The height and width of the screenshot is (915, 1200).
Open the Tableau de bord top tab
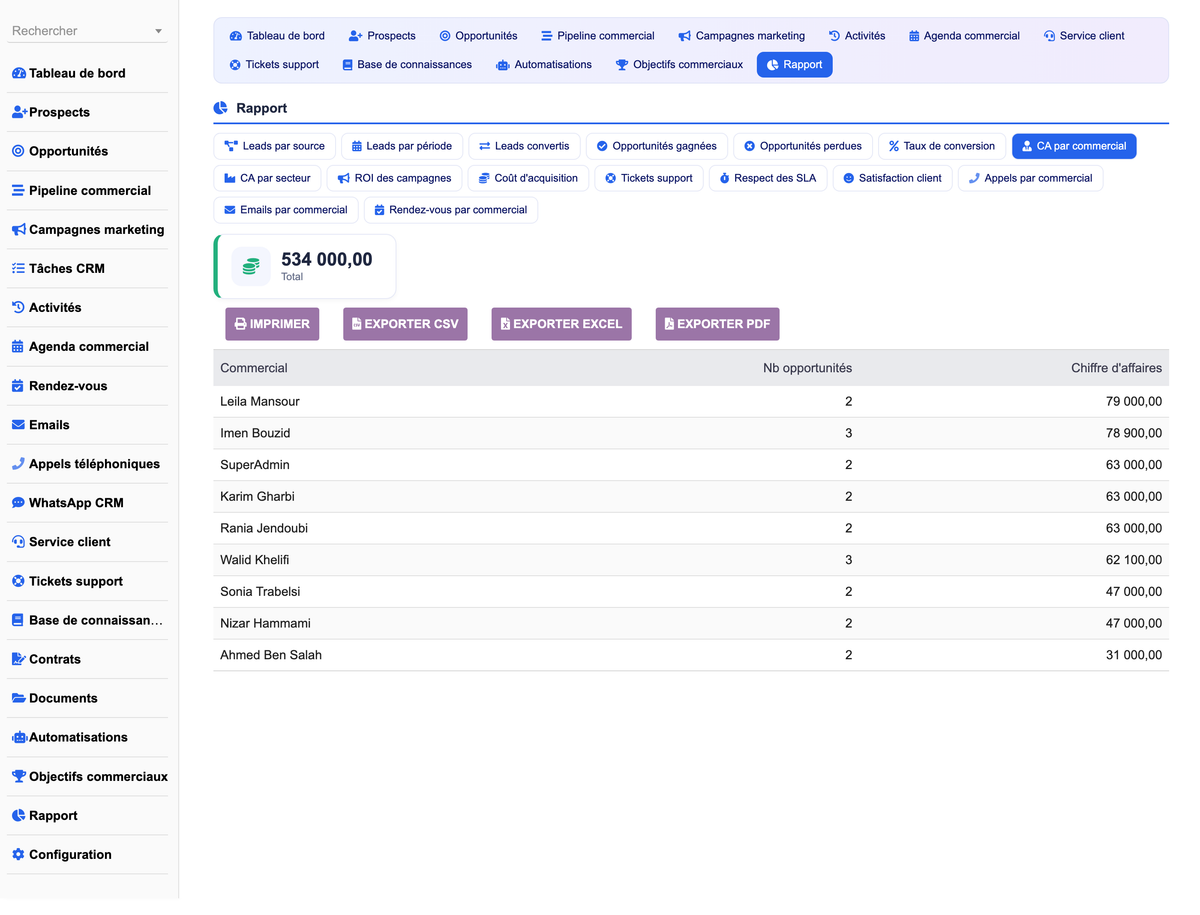coord(277,36)
